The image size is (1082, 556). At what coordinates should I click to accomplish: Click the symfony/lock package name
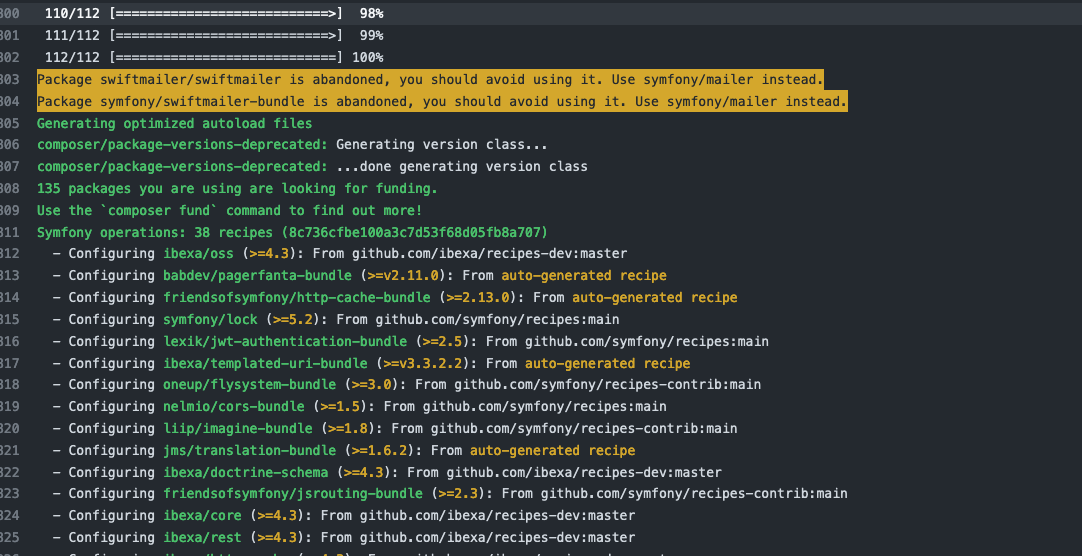210,319
